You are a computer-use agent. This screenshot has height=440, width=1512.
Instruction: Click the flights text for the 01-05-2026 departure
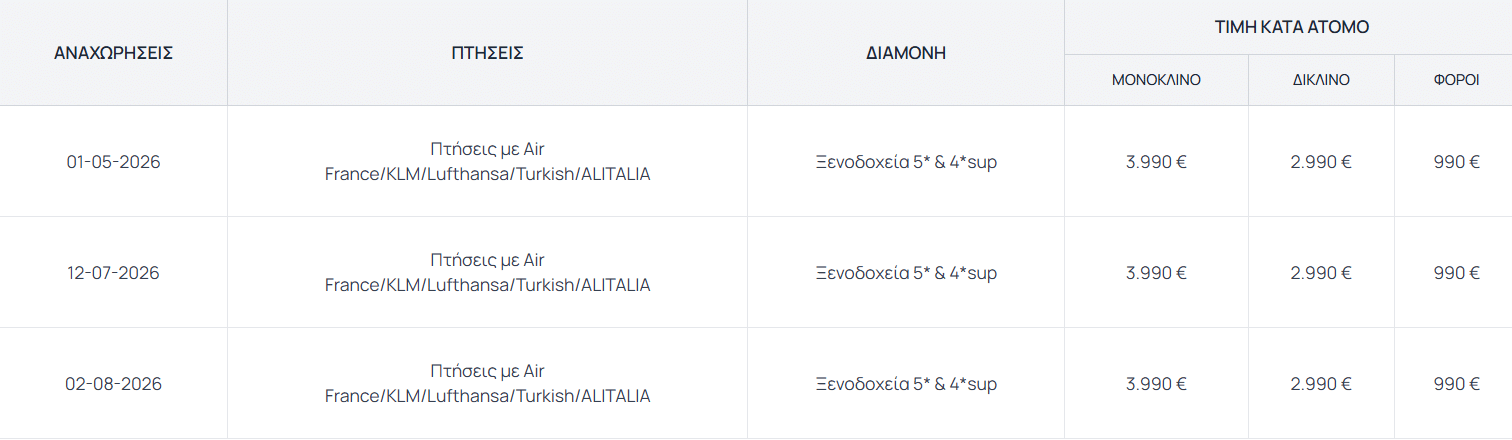(487, 162)
